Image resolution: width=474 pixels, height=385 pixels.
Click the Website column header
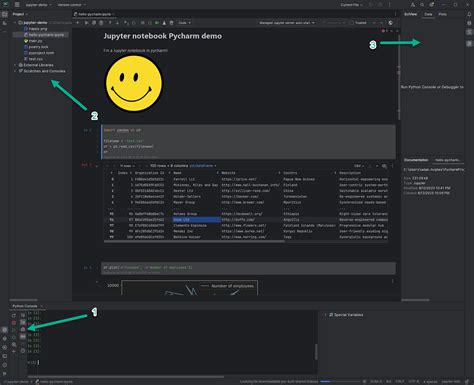[x=229, y=173]
